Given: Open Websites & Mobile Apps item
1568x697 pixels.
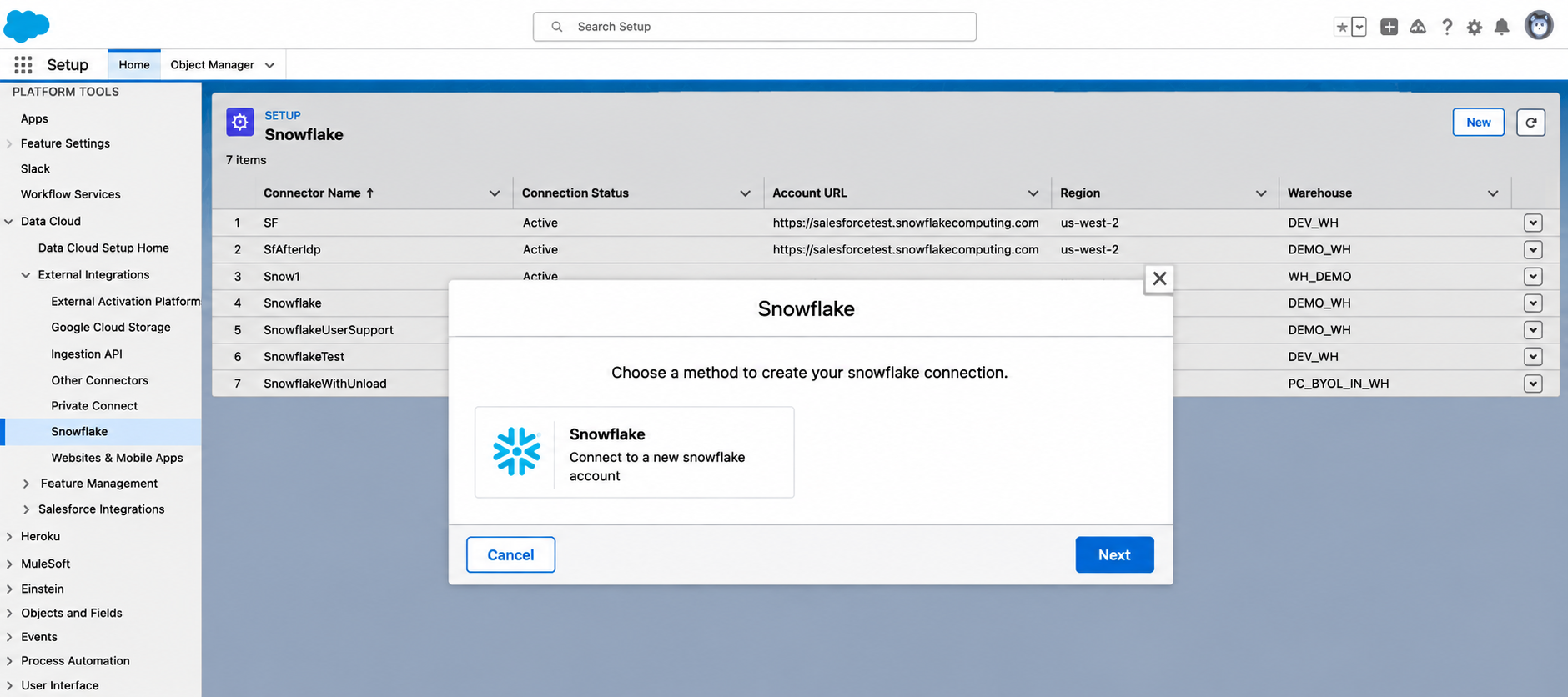Looking at the screenshot, I should [x=117, y=458].
